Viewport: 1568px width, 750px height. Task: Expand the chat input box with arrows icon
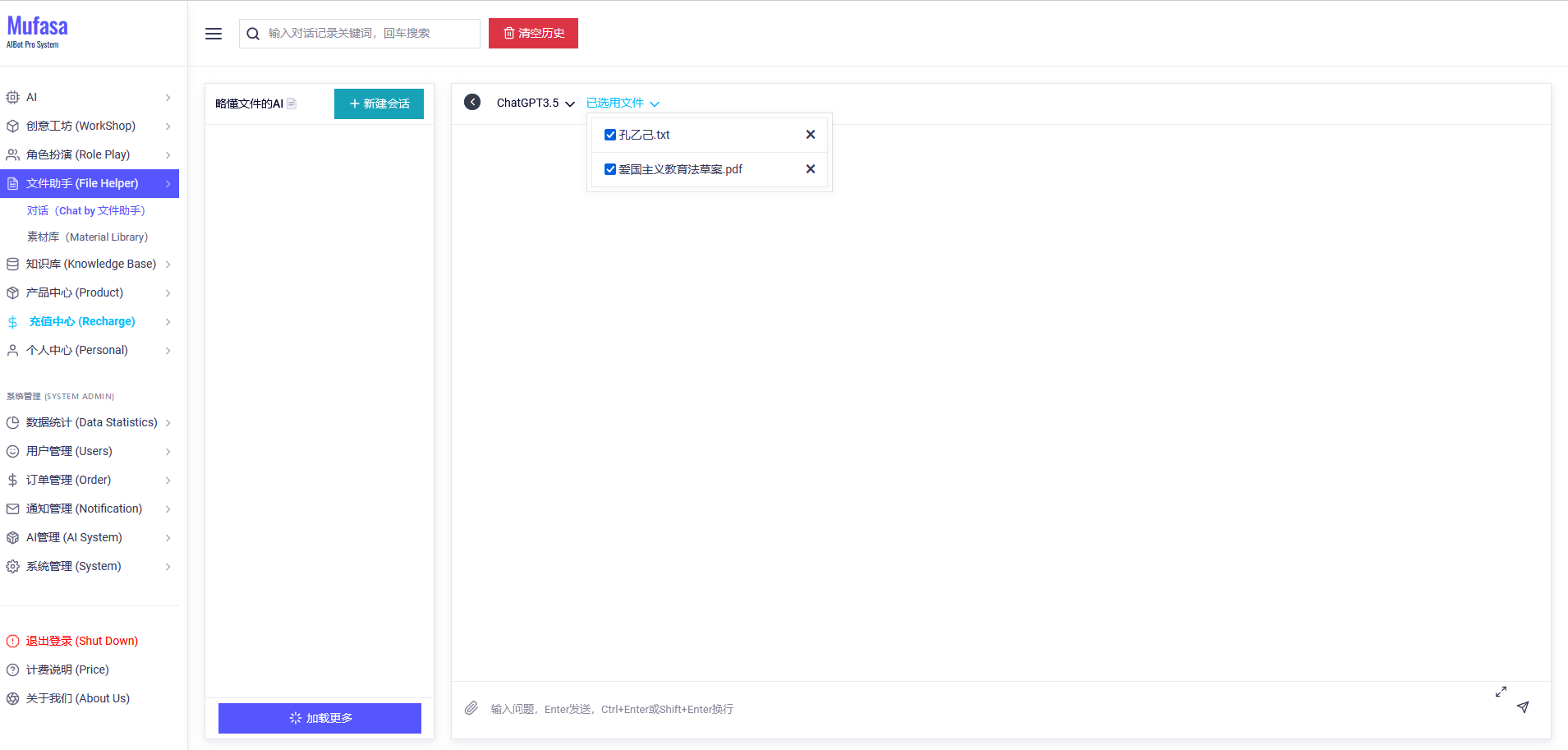point(1501,692)
